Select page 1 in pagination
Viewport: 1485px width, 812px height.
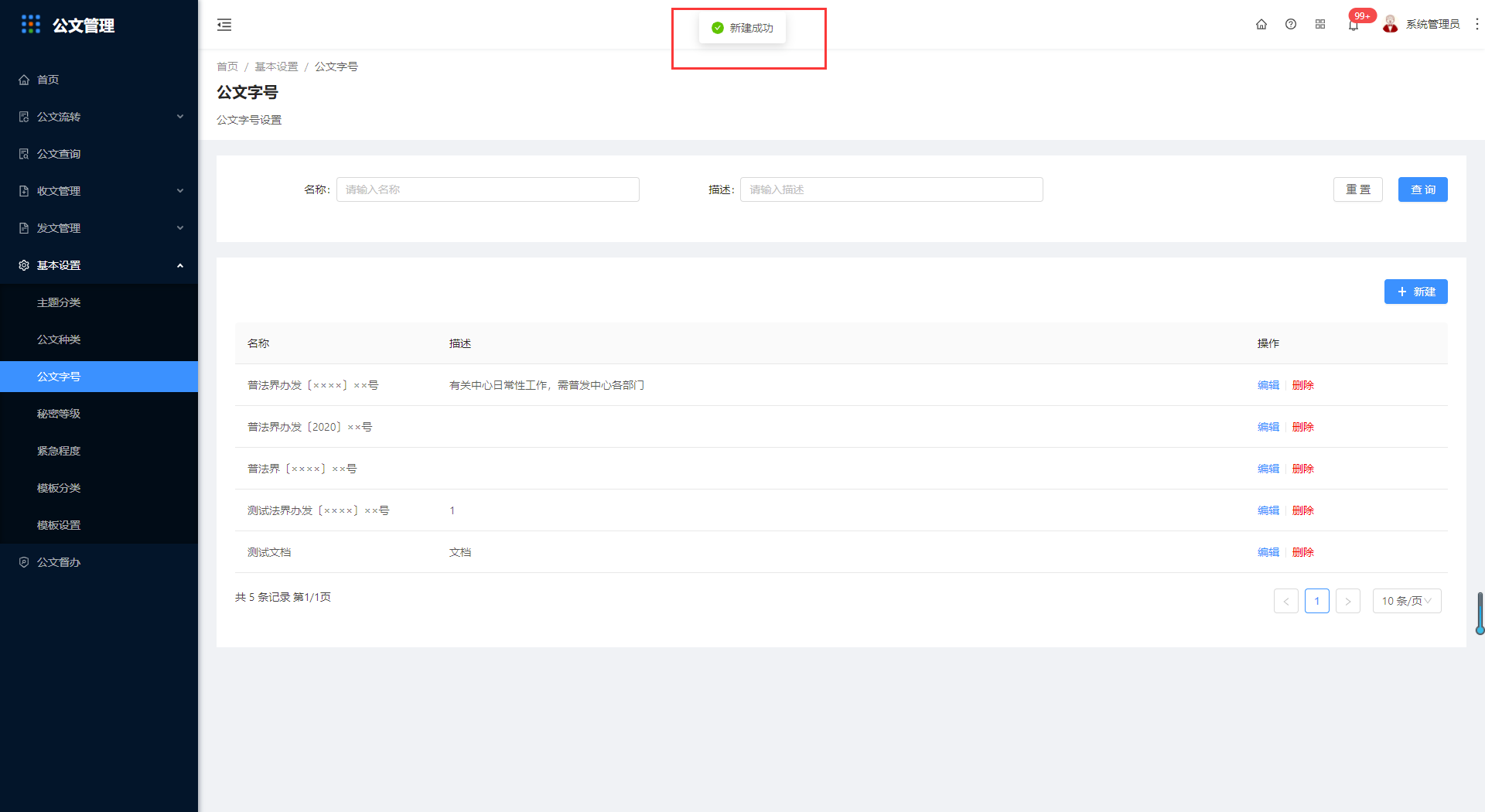click(x=1317, y=601)
